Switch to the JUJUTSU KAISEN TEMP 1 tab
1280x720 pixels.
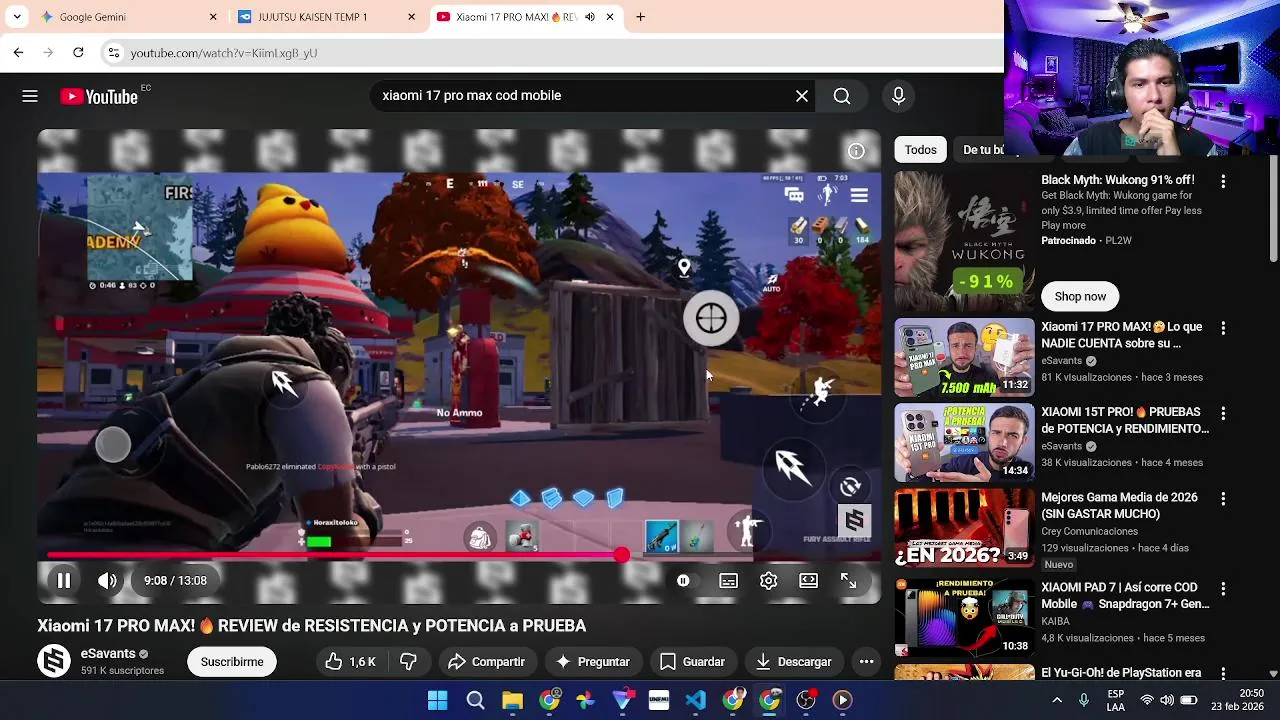(x=325, y=17)
